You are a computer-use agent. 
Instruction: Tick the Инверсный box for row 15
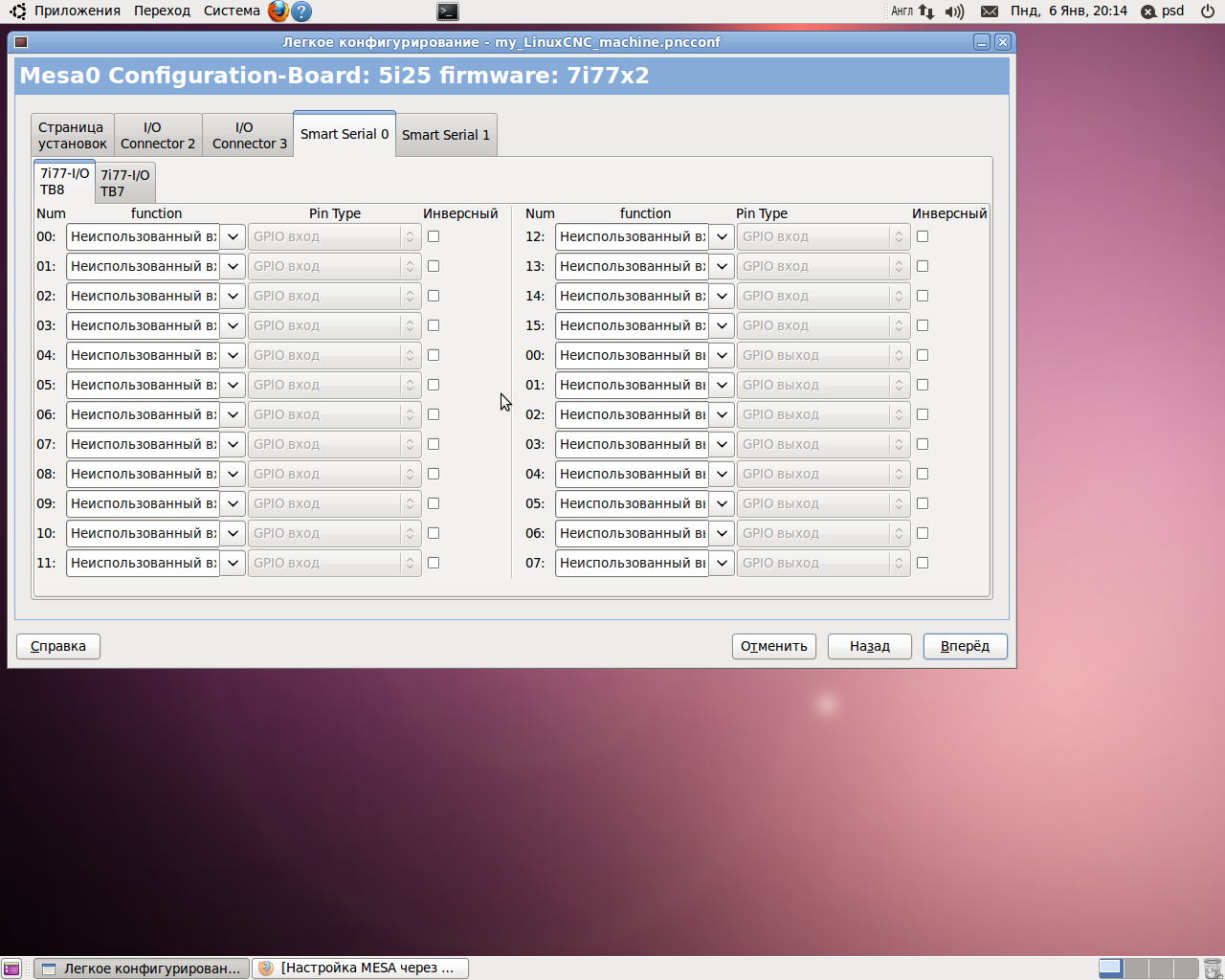pyautogui.click(x=923, y=325)
